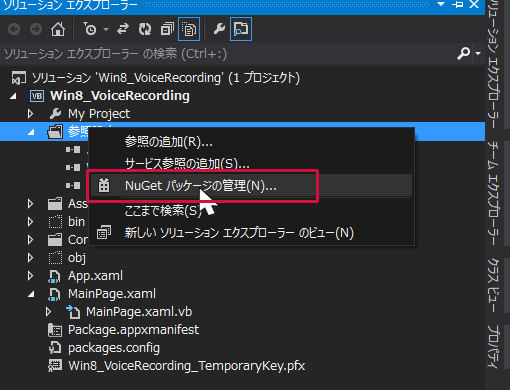Open the Pending Changes Filter clock icon
Image resolution: width=510 pixels, height=390 pixels.
[90, 29]
